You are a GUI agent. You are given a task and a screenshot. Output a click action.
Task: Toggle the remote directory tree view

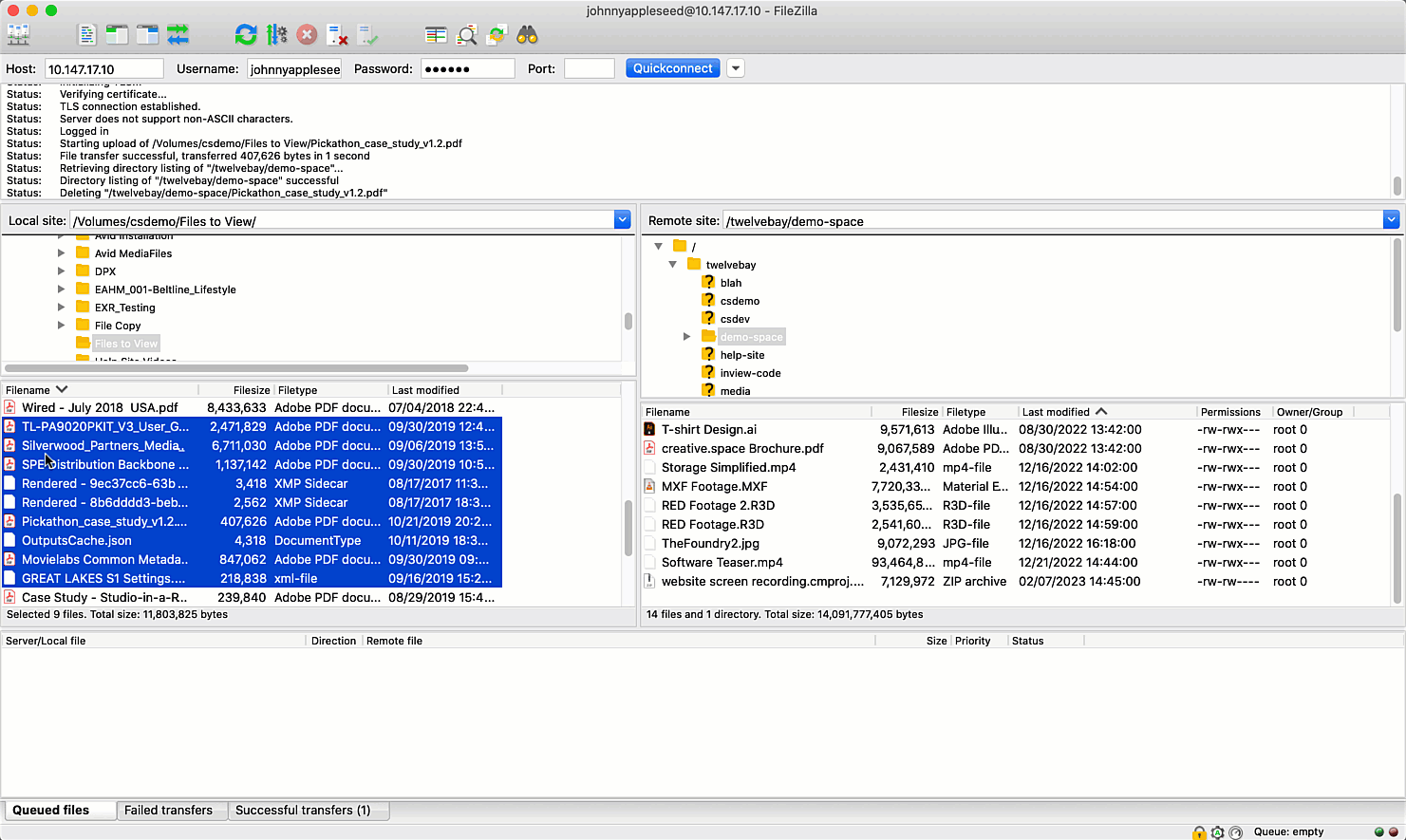pyautogui.click(x=147, y=35)
